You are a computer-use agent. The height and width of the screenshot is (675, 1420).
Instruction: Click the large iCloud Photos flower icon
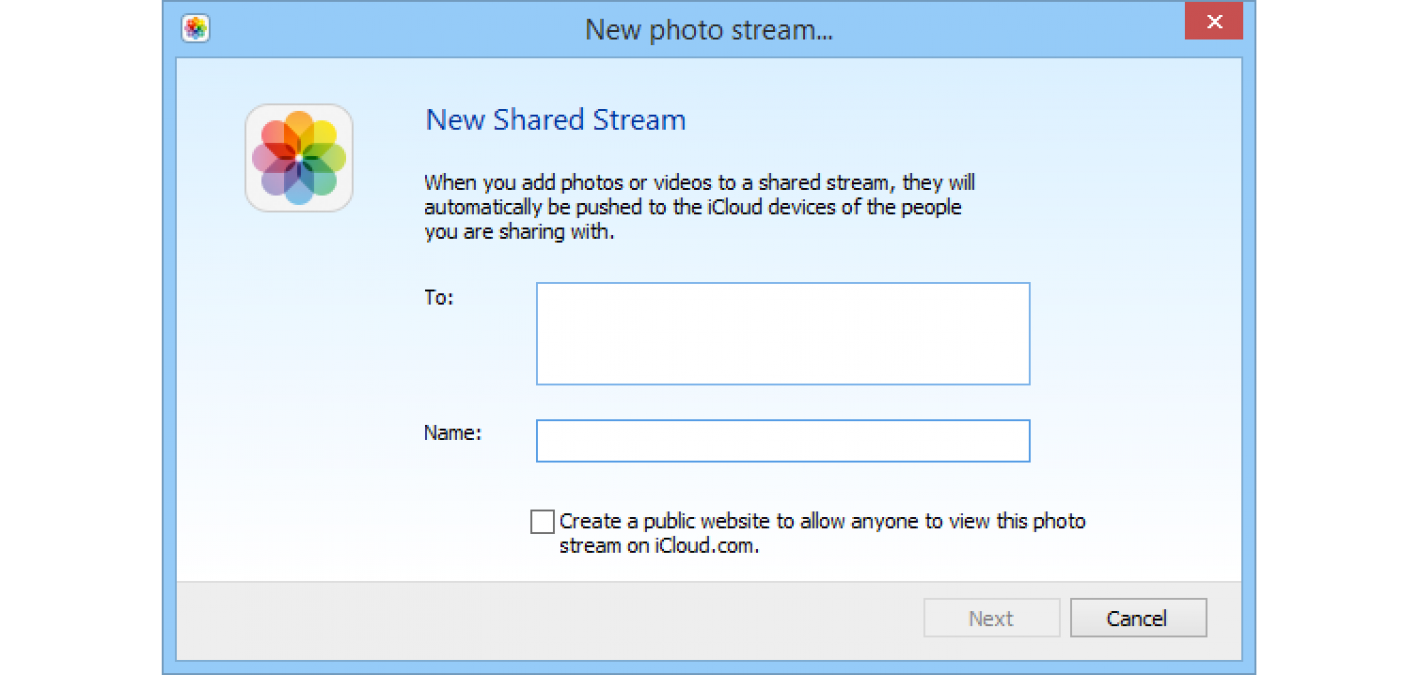click(299, 158)
